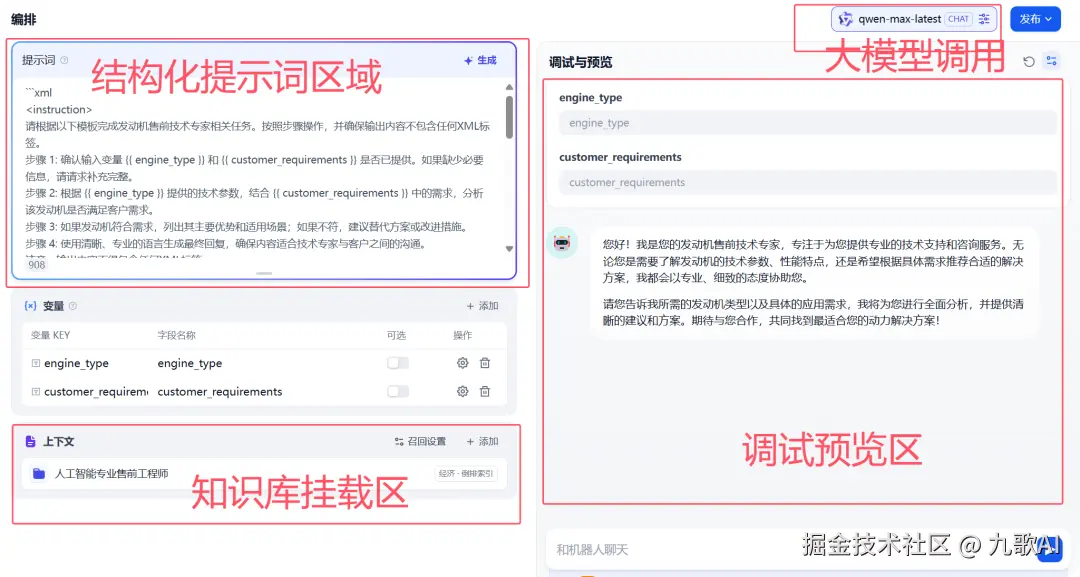Screen dimensions: 1080x577
Task: Click help icon next to 变量
Action: click(73, 306)
